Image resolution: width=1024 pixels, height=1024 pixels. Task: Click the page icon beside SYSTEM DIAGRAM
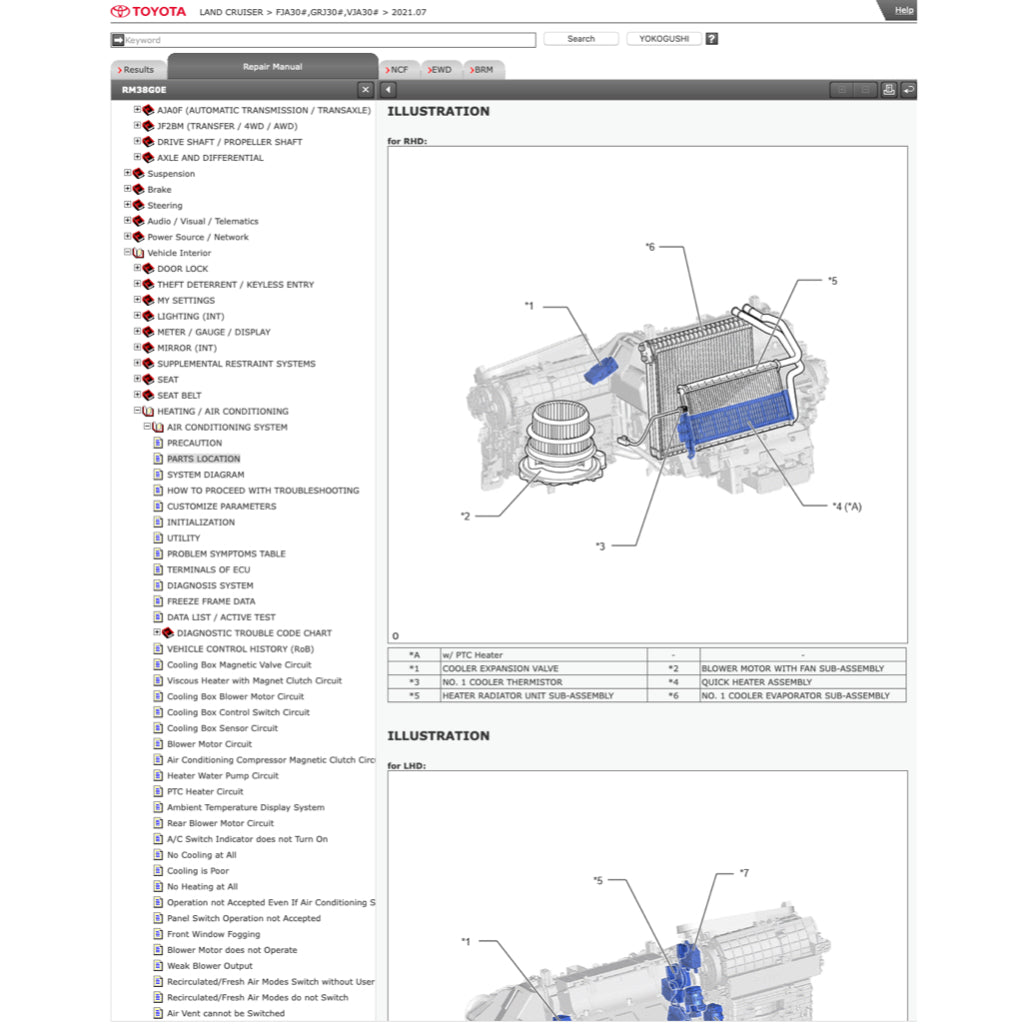click(x=158, y=475)
